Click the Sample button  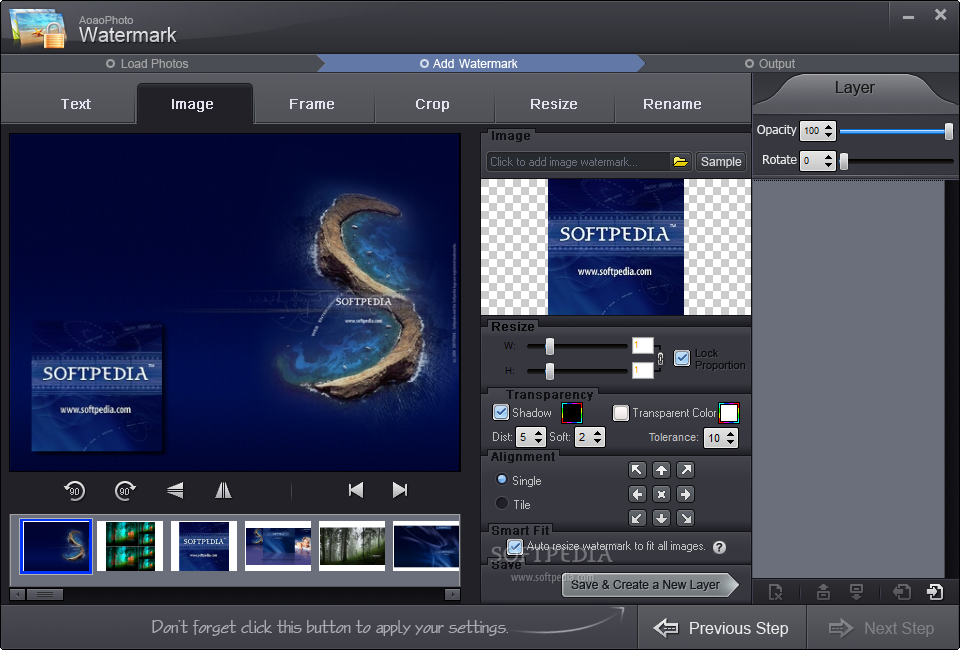[721, 162]
